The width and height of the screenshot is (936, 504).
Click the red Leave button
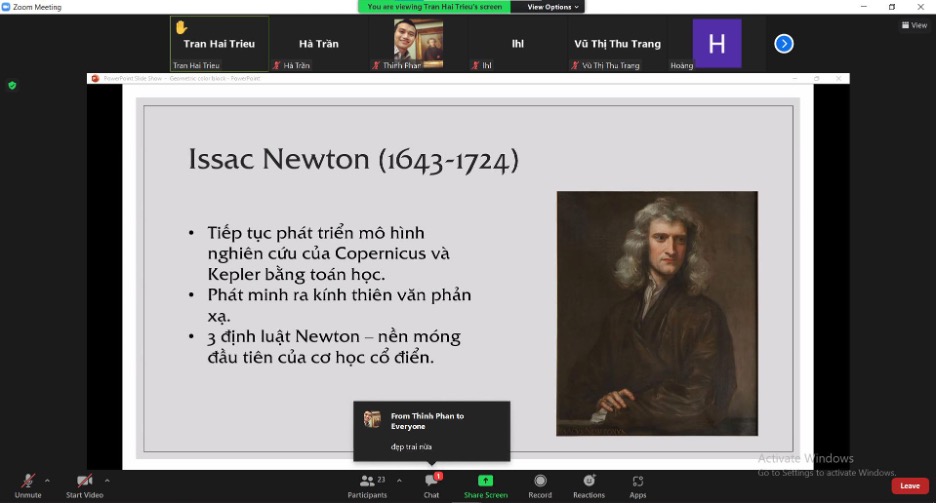point(910,486)
